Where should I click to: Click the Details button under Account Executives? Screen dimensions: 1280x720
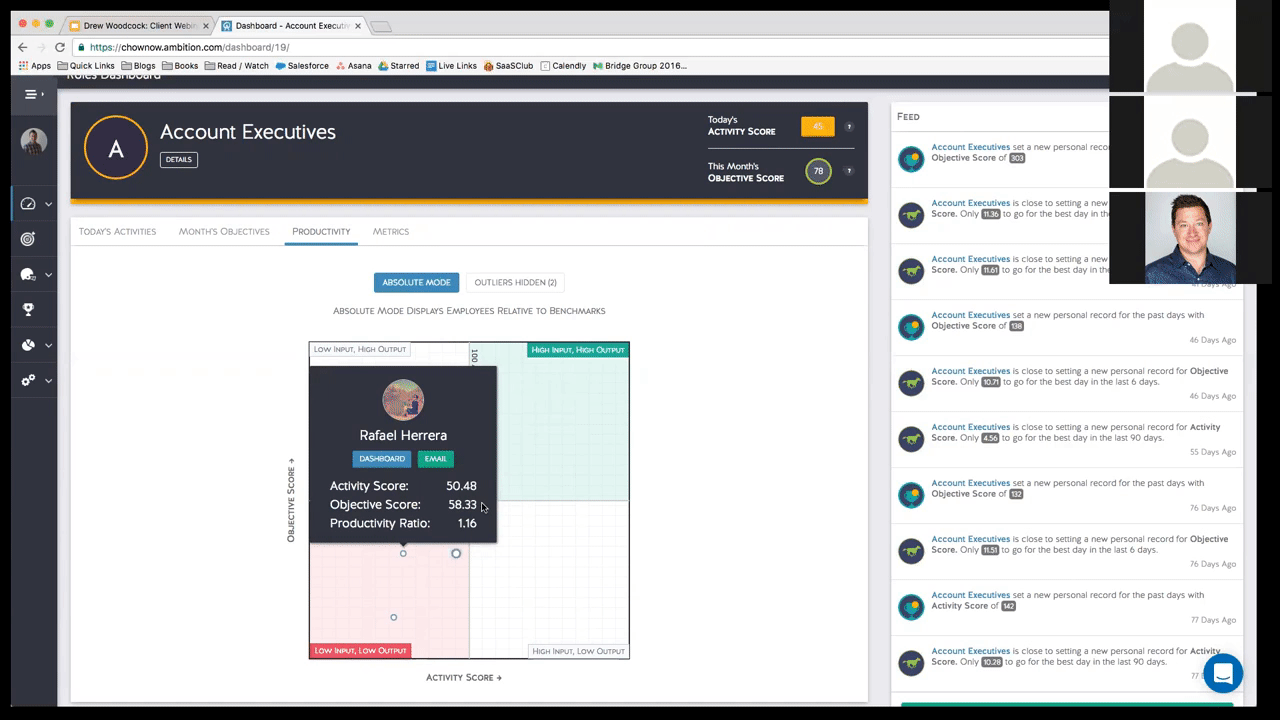(178, 159)
